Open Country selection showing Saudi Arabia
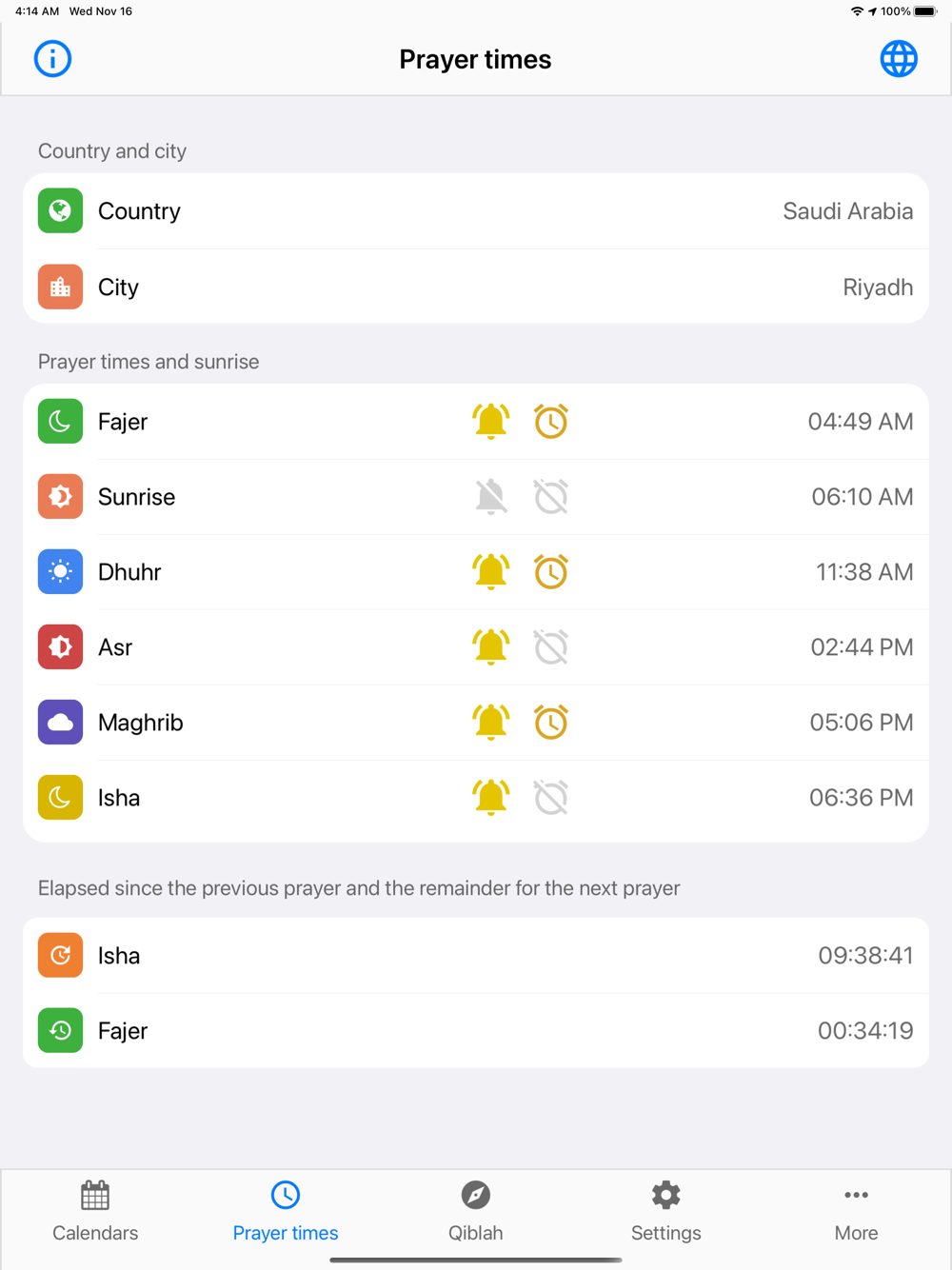Viewport: 952px width, 1270px height. coord(476,211)
